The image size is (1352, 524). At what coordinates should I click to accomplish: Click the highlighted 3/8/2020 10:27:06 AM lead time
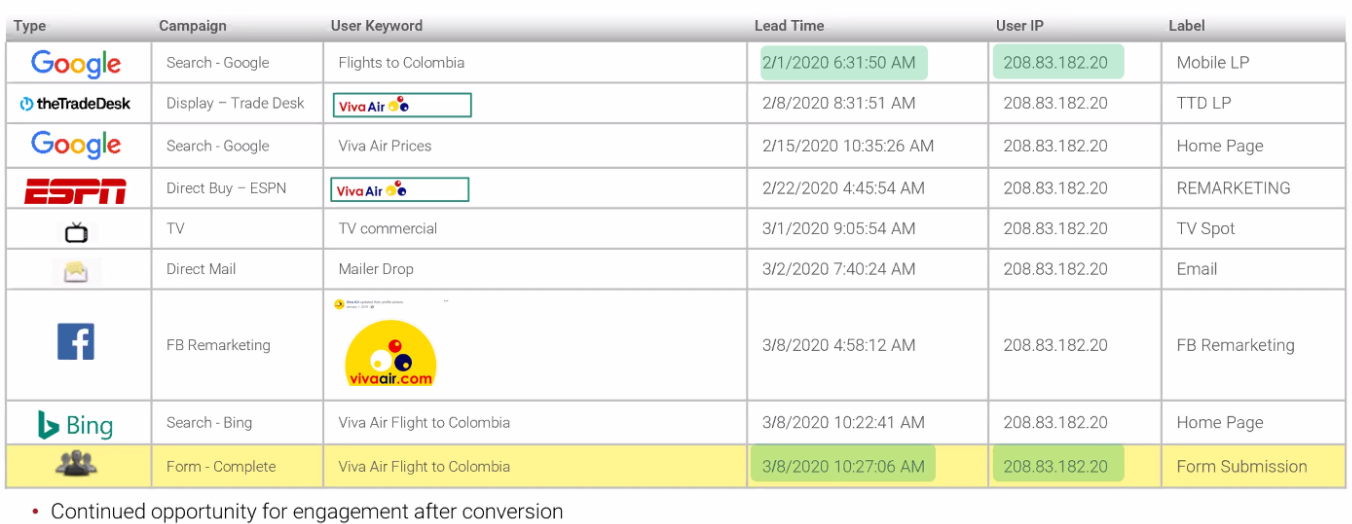(842, 466)
